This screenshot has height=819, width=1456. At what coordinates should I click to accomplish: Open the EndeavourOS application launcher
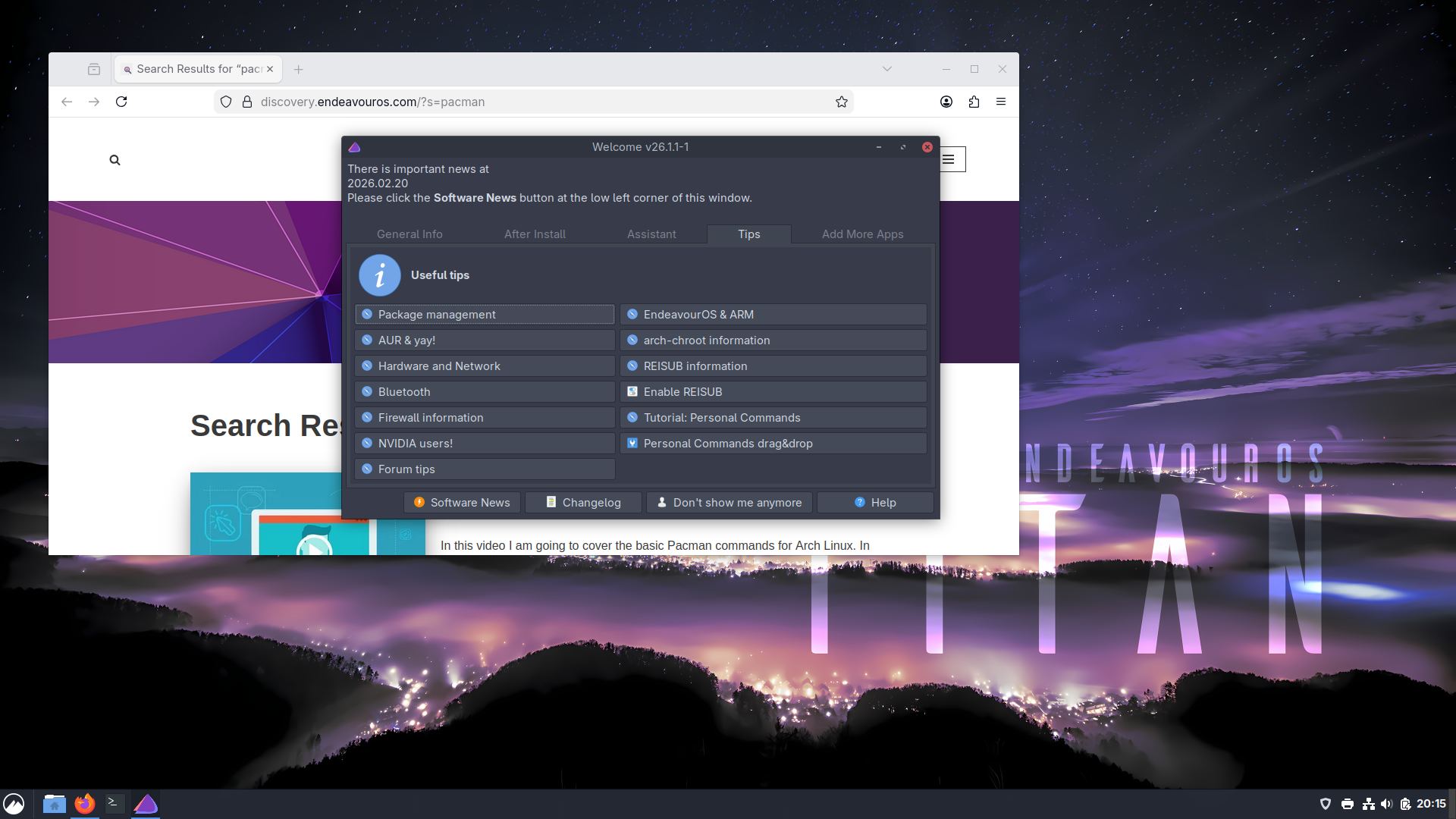14,804
